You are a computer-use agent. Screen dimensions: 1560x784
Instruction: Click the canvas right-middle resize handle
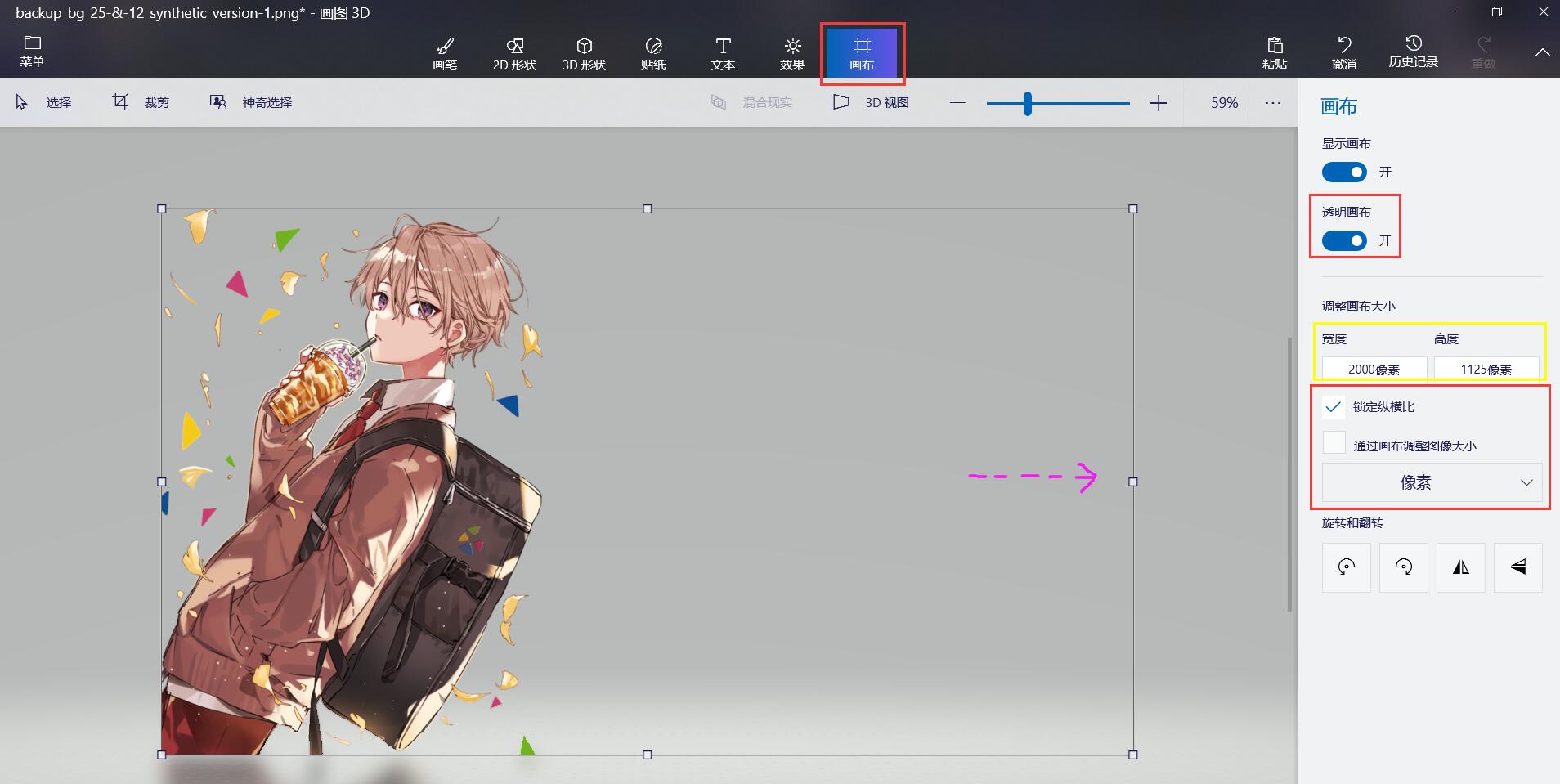pyautogui.click(x=1133, y=482)
